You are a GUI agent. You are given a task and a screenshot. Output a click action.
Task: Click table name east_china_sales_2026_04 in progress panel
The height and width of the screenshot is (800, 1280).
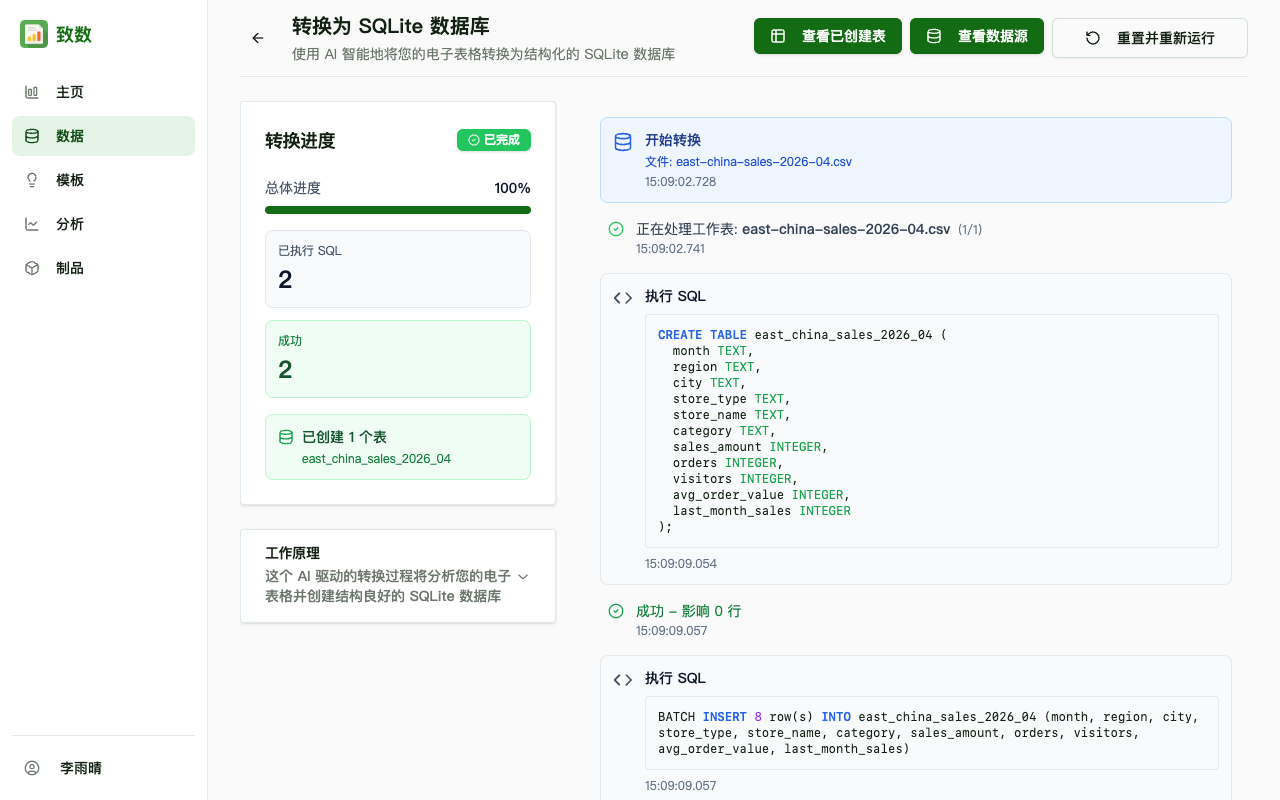pos(376,459)
